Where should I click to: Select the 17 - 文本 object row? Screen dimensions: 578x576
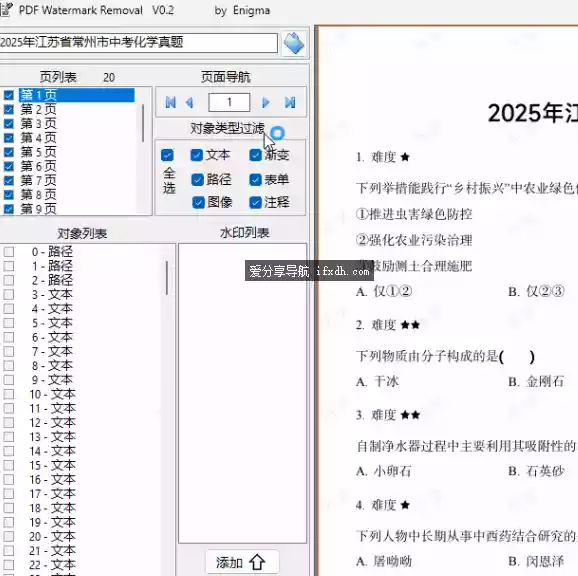tap(52, 493)
